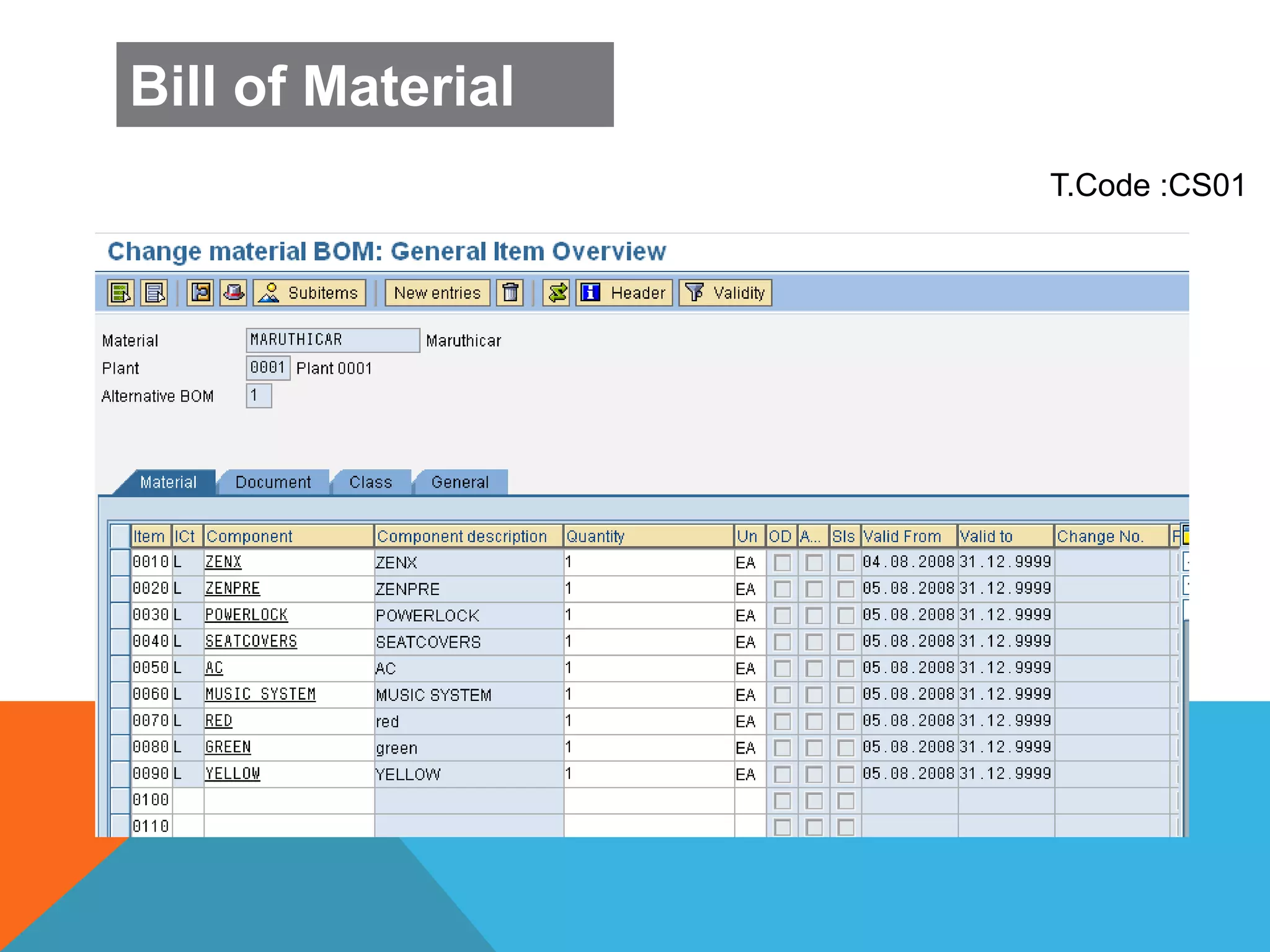The image size is (1270, 952).
Task: Open Subitems from the toolbar
Action: coord(309,293)
